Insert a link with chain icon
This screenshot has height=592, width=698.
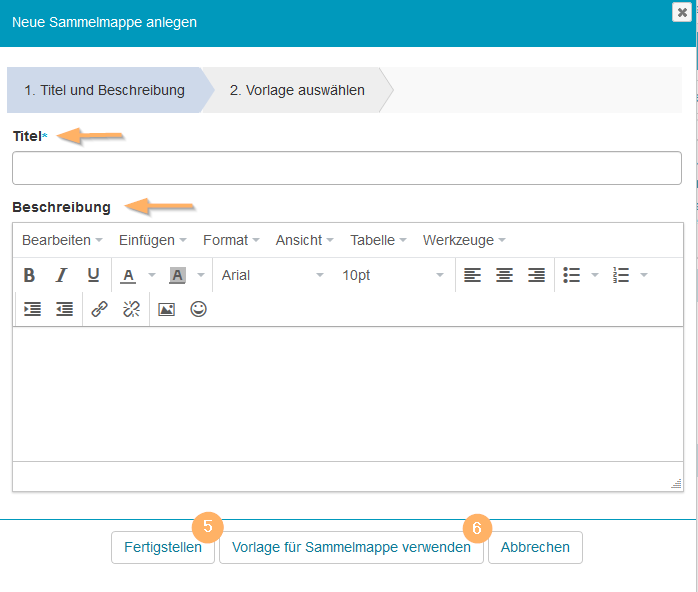click(x=99, y=309)
